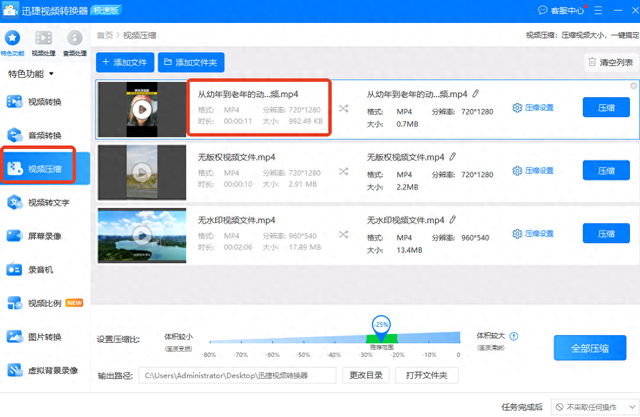Play the 无版权视频文件 video thumbnail
Image resolution: width=640 pixels, height=417 pixels.
(142, 172)
